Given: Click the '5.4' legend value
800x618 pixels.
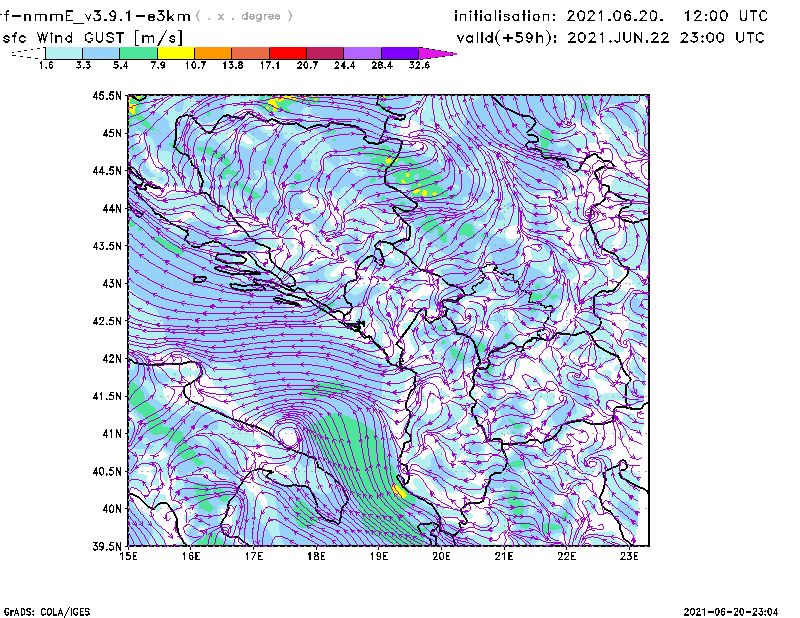Looking at the screenshot, I should (120, 65).
